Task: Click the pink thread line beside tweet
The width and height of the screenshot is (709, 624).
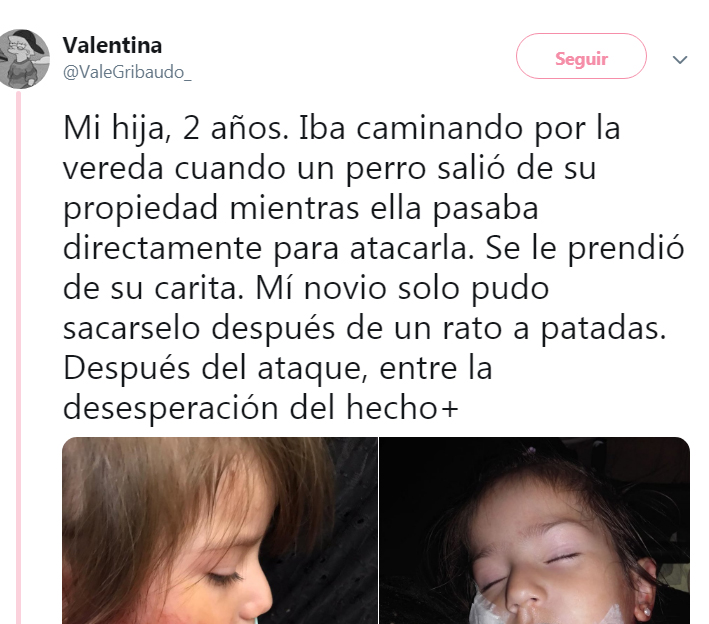Action: tap(19, 357)
